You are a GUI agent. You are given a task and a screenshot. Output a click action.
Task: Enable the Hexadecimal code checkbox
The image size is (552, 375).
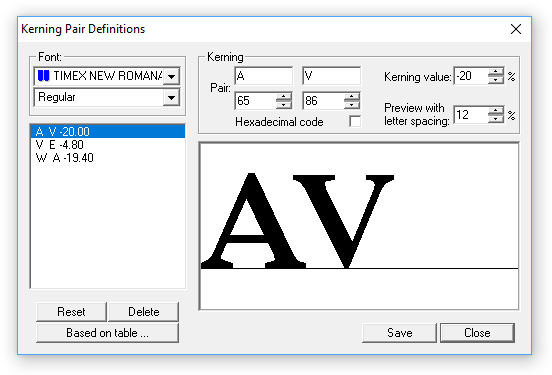(355, 121)
